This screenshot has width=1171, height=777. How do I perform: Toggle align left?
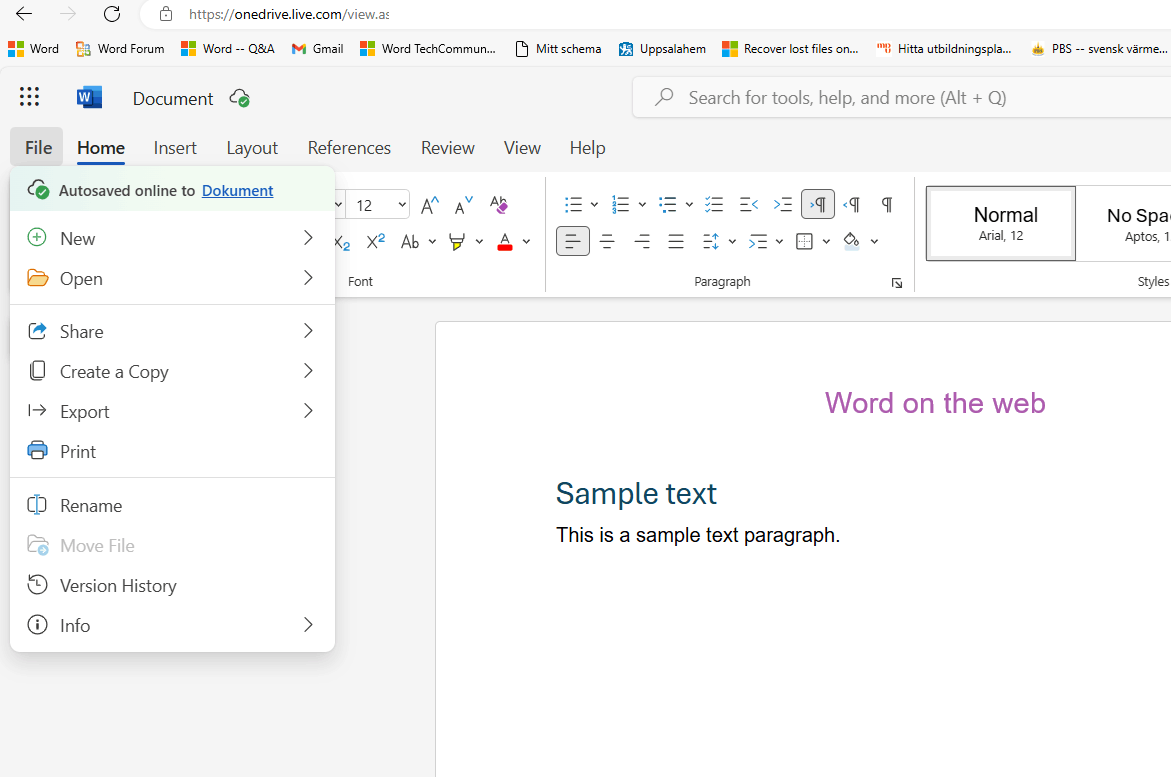point(573,241)
